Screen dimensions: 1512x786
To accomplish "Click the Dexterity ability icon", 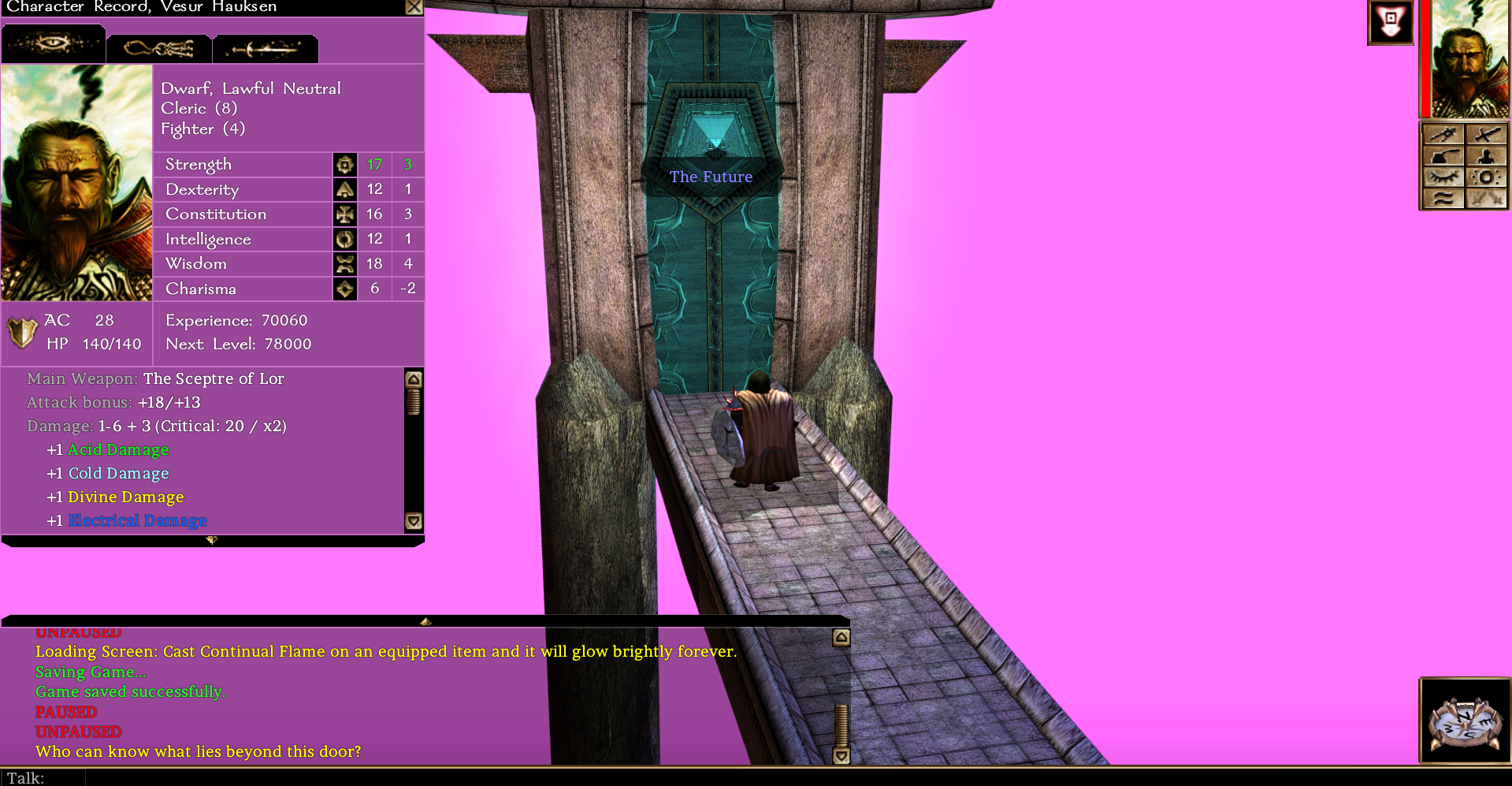I will pyautogui.click(x=345, y=189).
